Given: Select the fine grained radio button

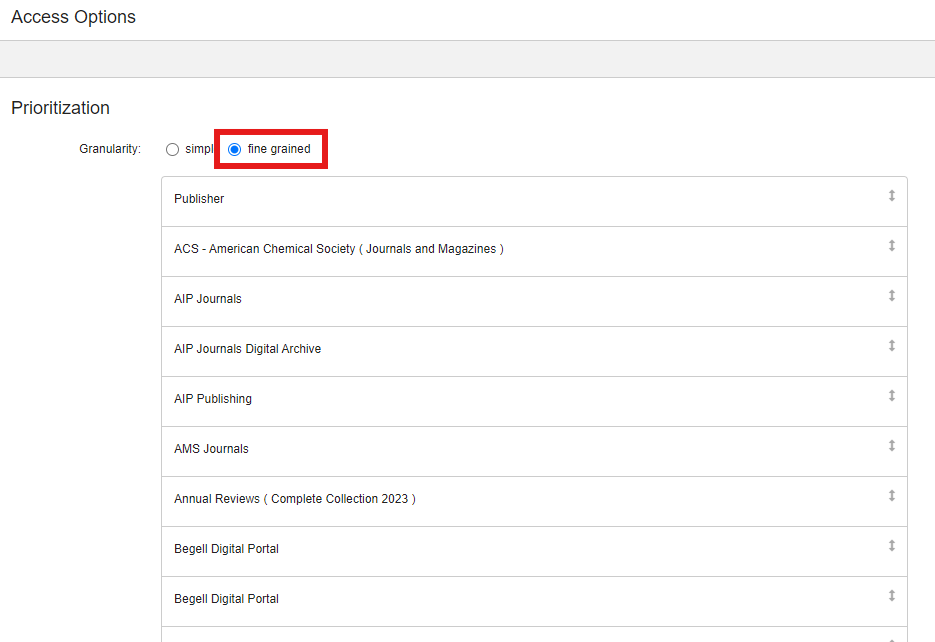Looking at the screenshot, I should [235, 149].
